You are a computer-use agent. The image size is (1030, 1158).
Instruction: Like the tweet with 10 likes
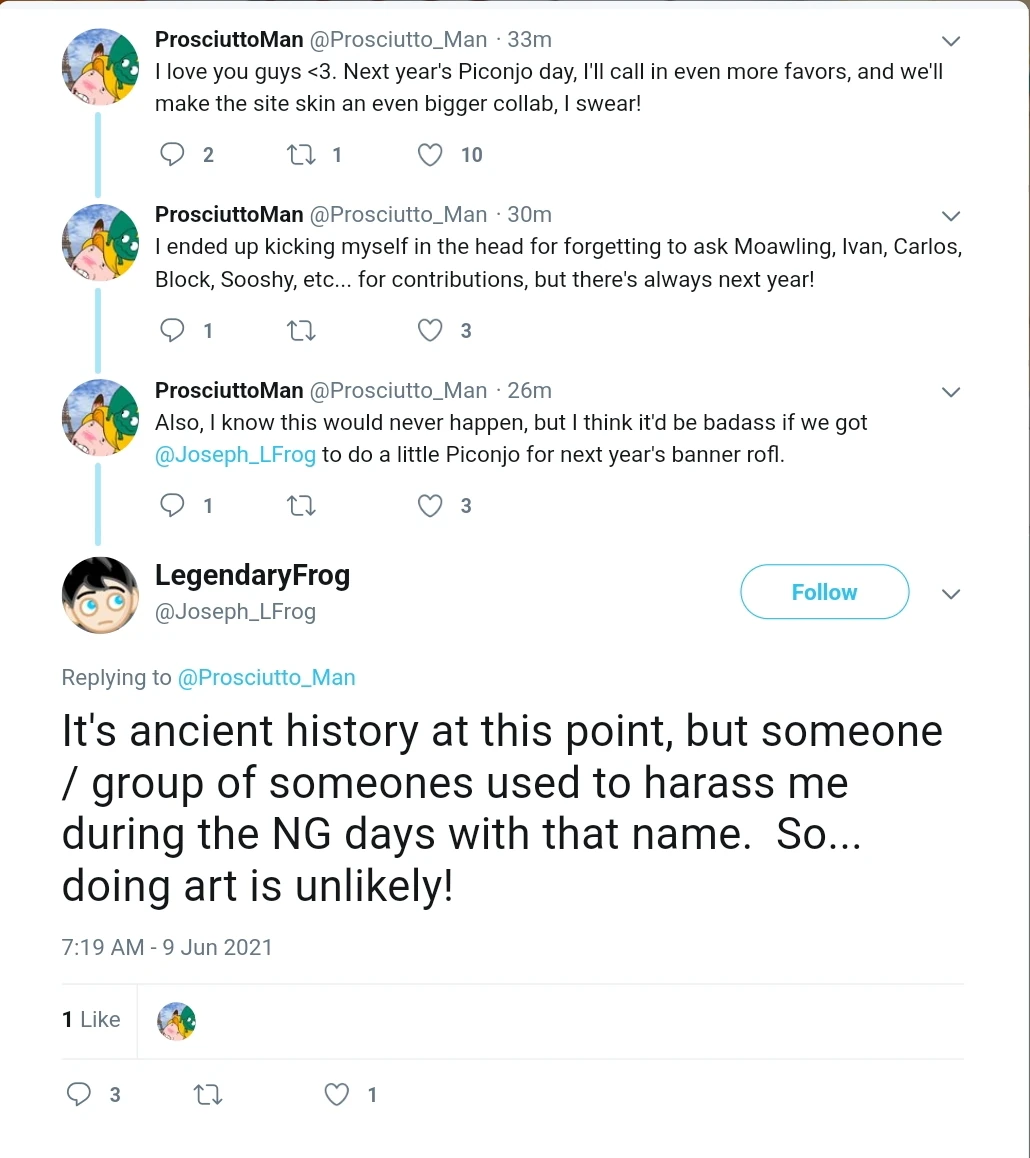(430, 154)
